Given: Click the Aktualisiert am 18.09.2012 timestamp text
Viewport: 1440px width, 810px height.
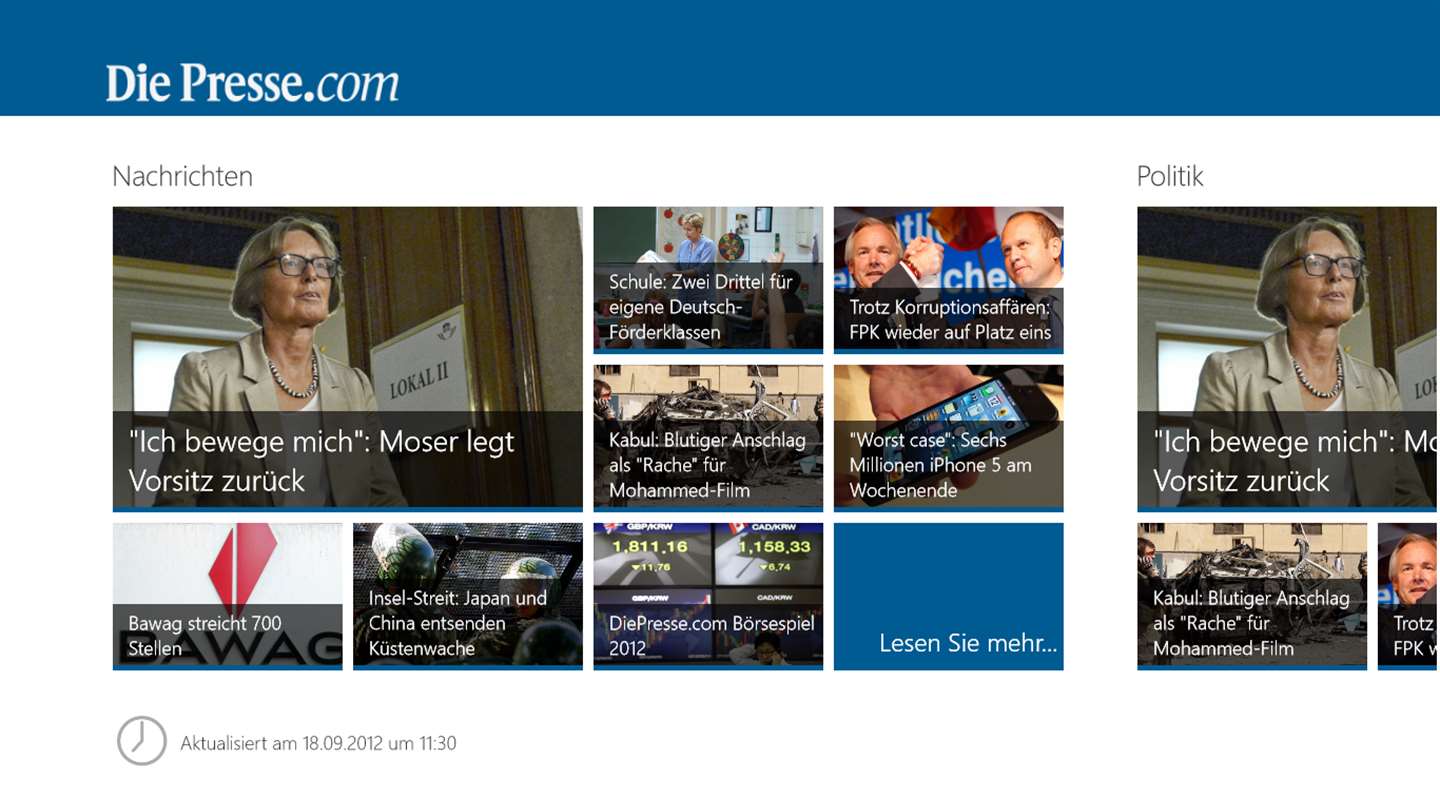Looking at the screenshot, I should tap(318, 743).
